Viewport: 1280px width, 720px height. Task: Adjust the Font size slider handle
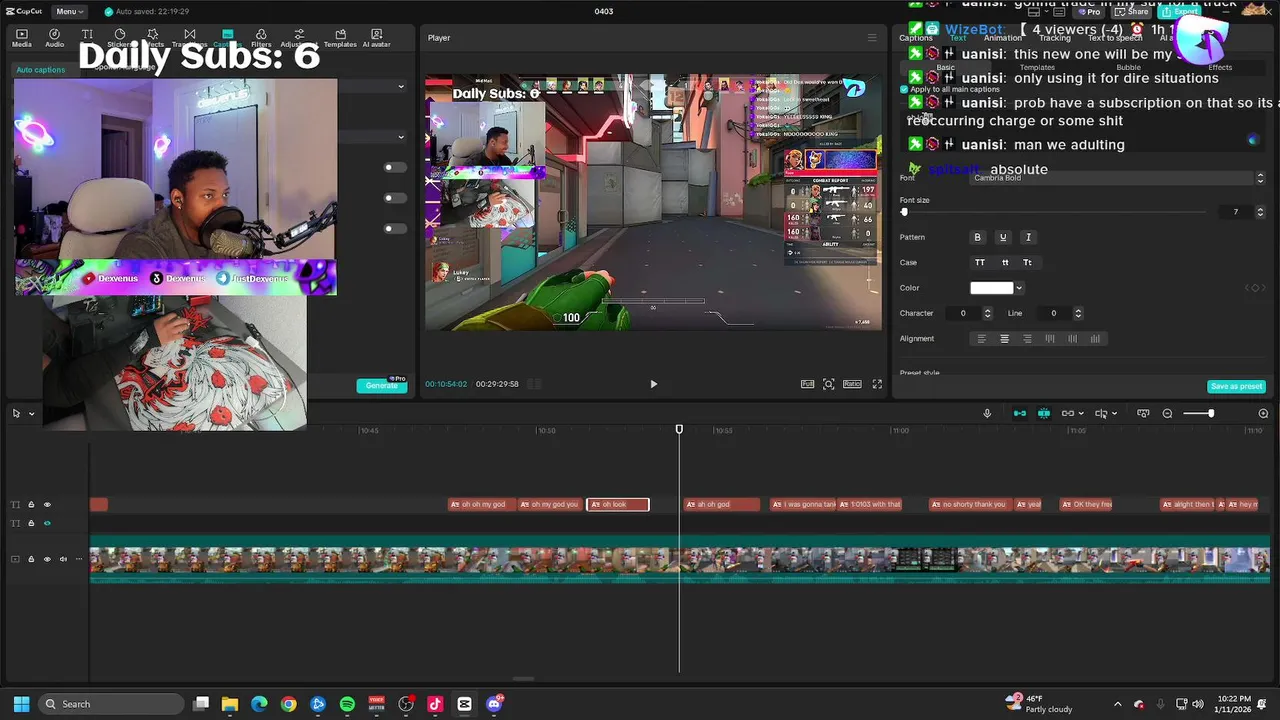tap(904, 212)
